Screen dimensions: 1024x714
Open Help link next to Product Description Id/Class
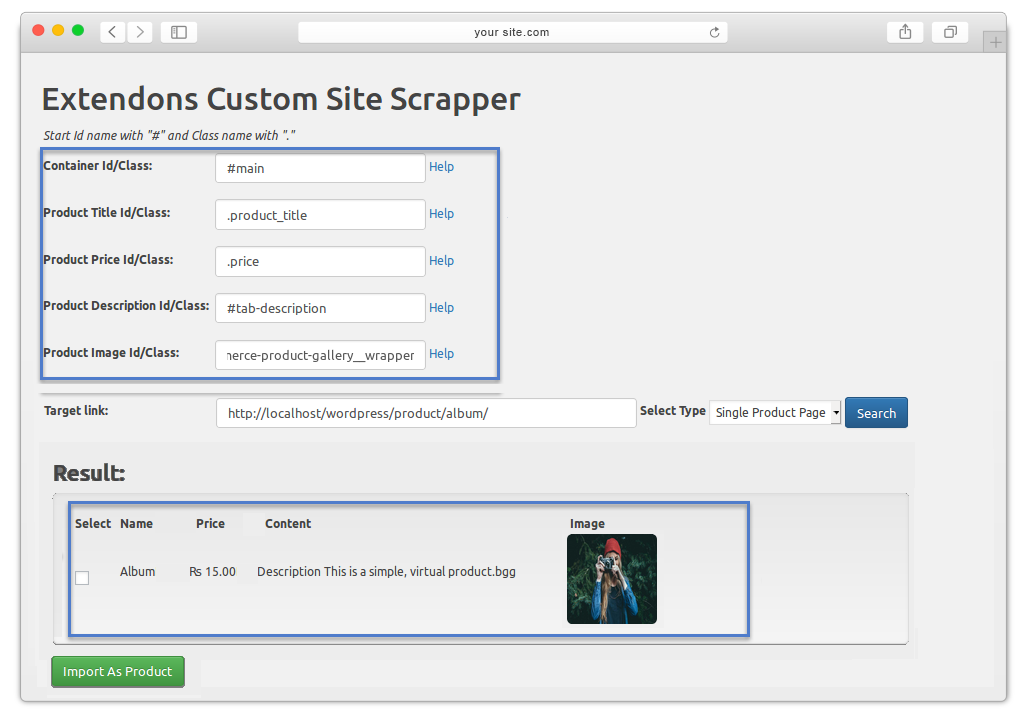click(441, 308)
